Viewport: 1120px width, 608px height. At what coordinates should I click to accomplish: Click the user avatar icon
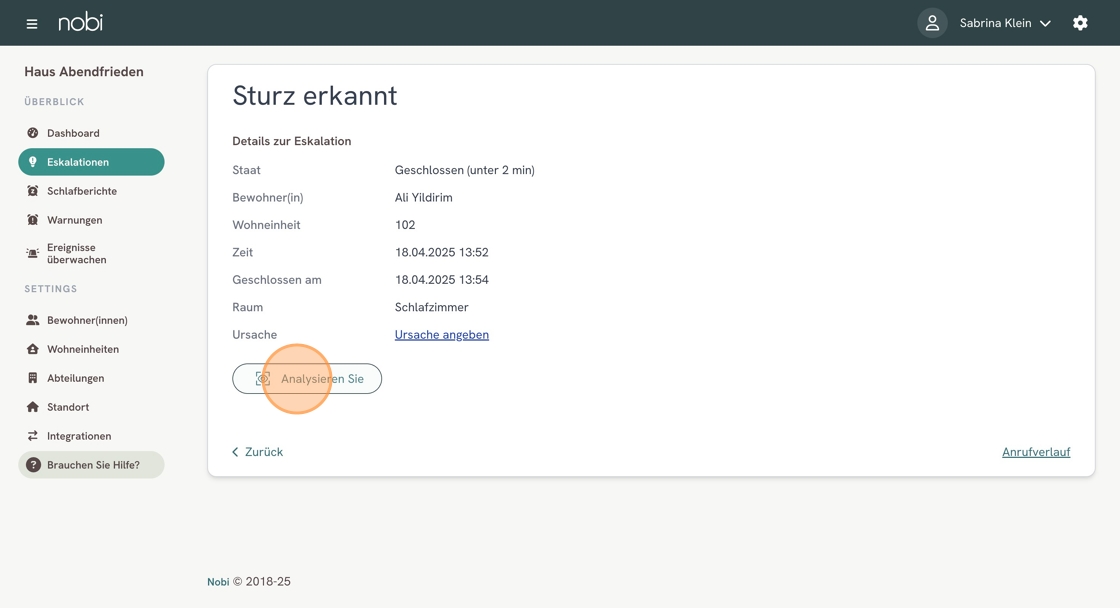(x=932, y=23)
